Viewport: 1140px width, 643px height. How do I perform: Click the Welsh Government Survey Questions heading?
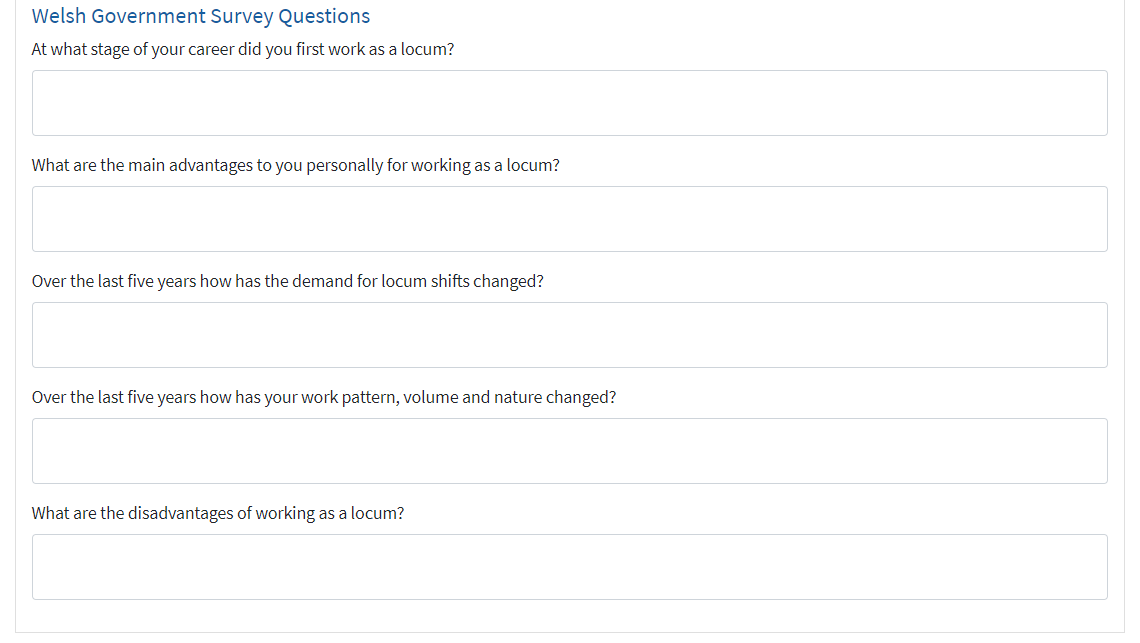(201, 16)
